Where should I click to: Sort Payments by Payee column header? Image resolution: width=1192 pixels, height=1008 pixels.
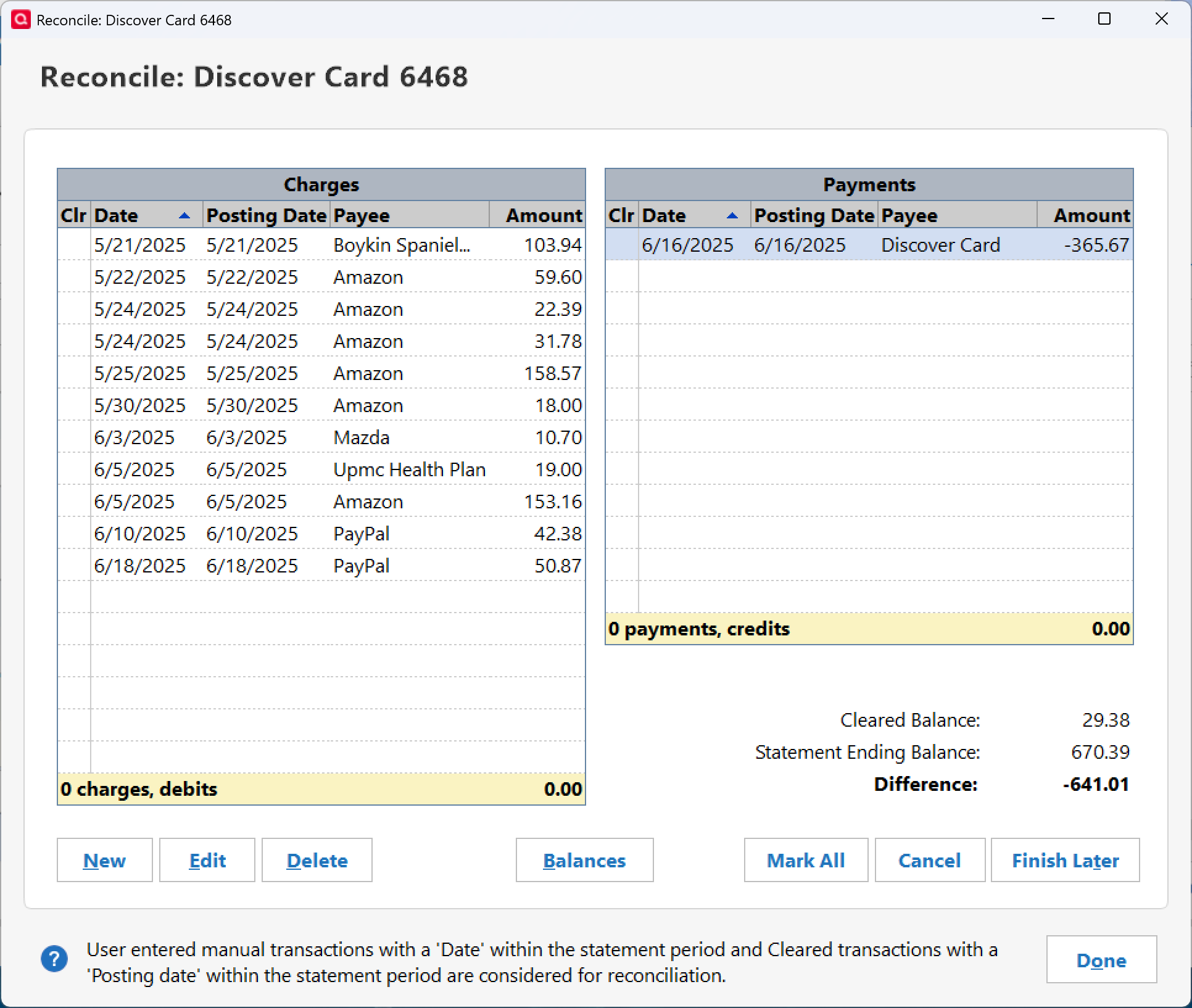tap(958, 215)
